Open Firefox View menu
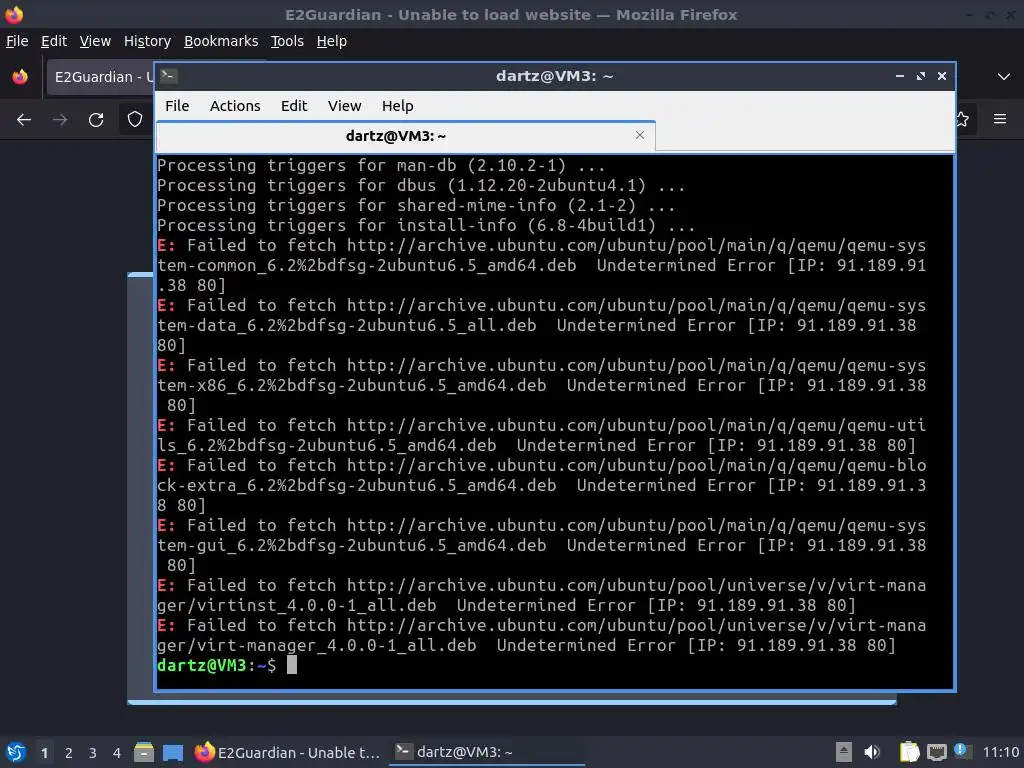1024x768 pixels. click(x=95, y=41)
